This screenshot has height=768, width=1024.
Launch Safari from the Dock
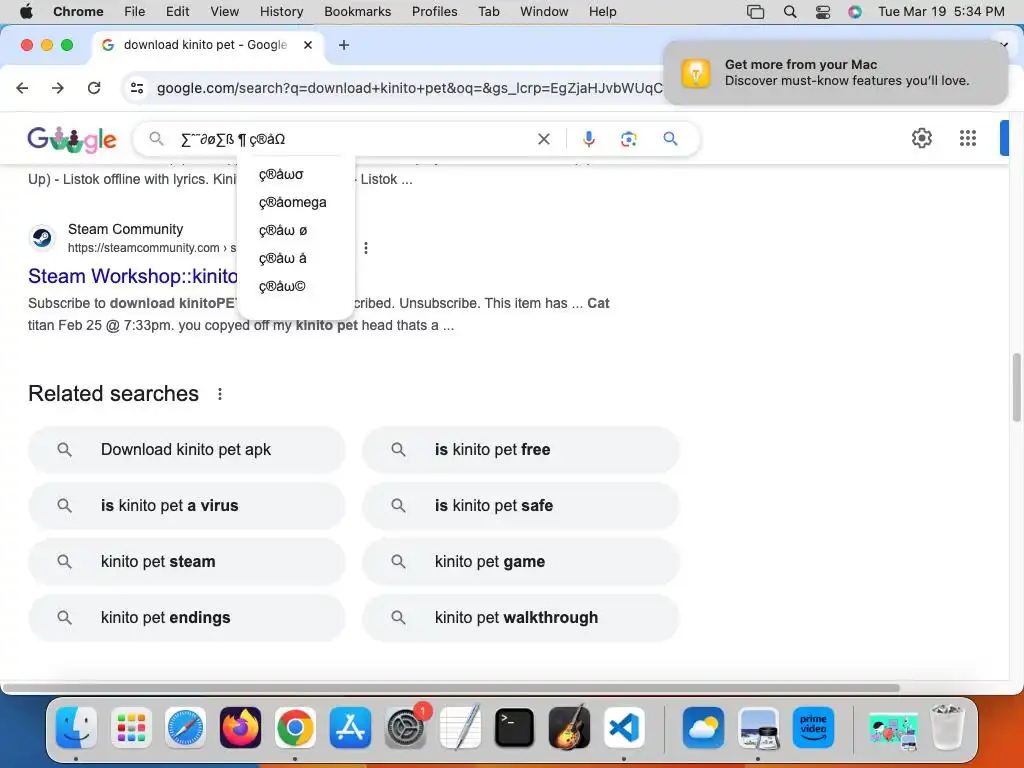click(185, 728)
